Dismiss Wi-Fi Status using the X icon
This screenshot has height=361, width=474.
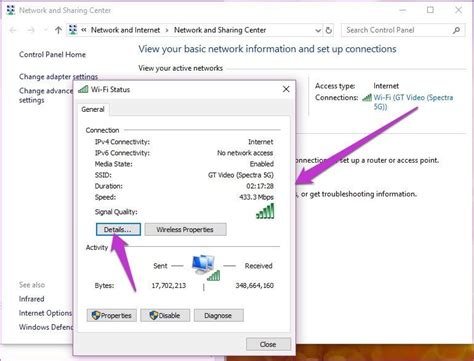pos(286,89)
